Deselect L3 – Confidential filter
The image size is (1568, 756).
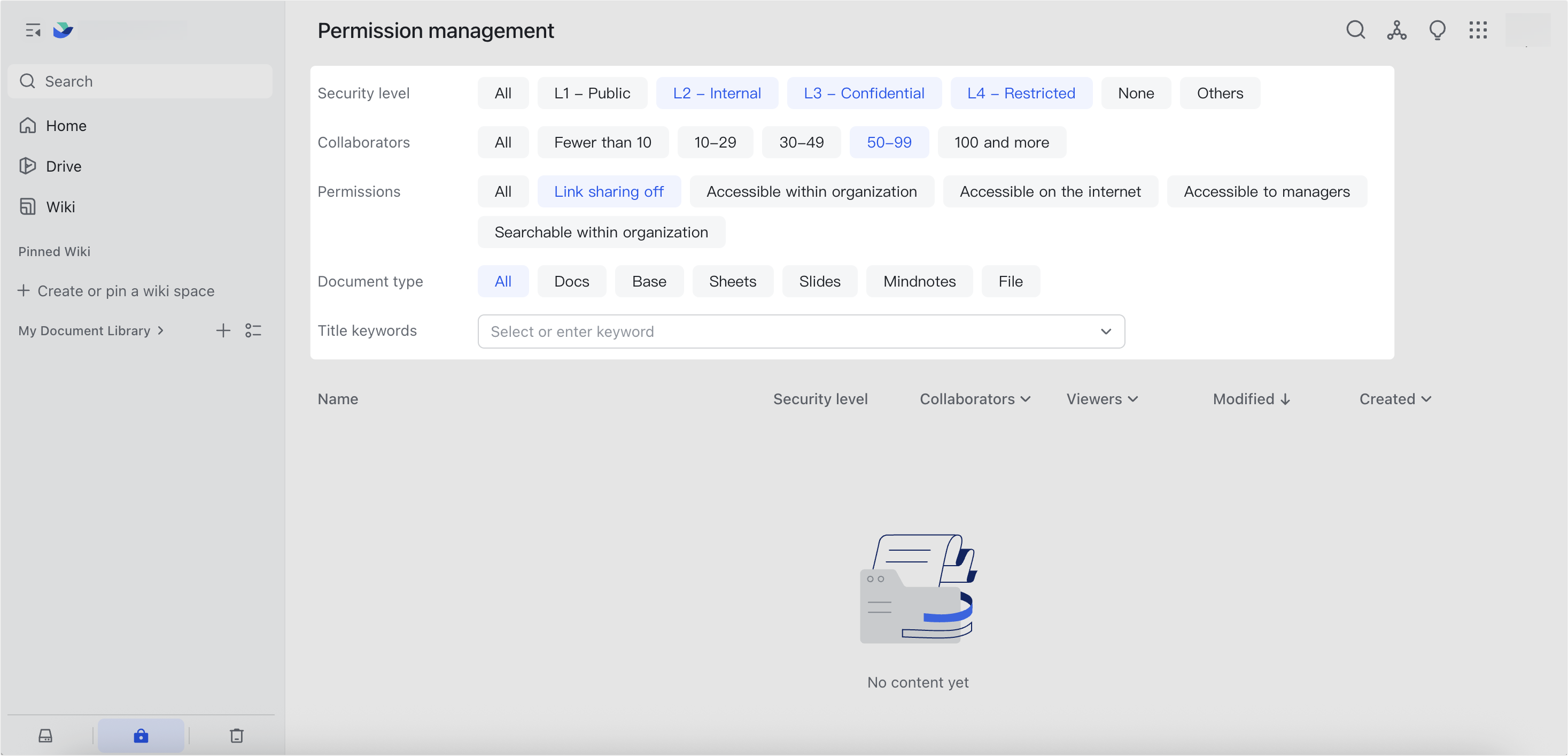pos(864,93)
